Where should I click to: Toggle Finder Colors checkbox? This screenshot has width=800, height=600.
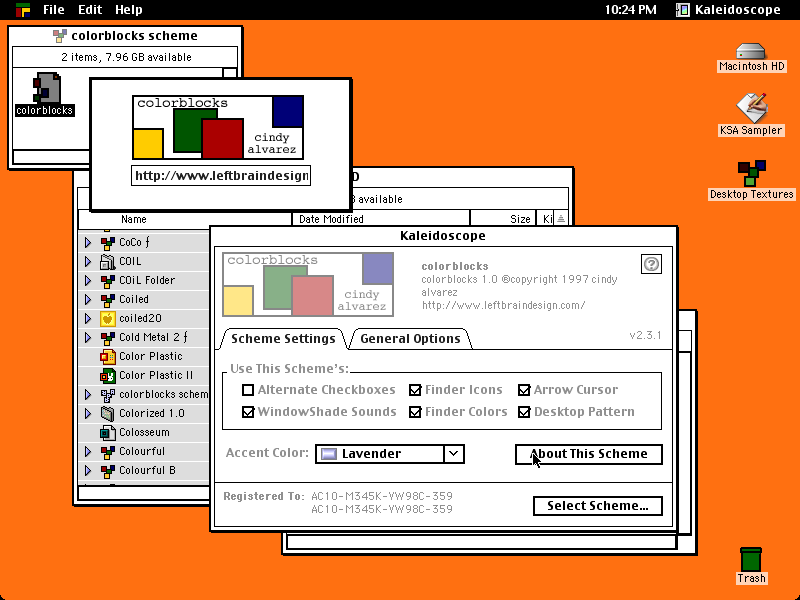(415, 412)
